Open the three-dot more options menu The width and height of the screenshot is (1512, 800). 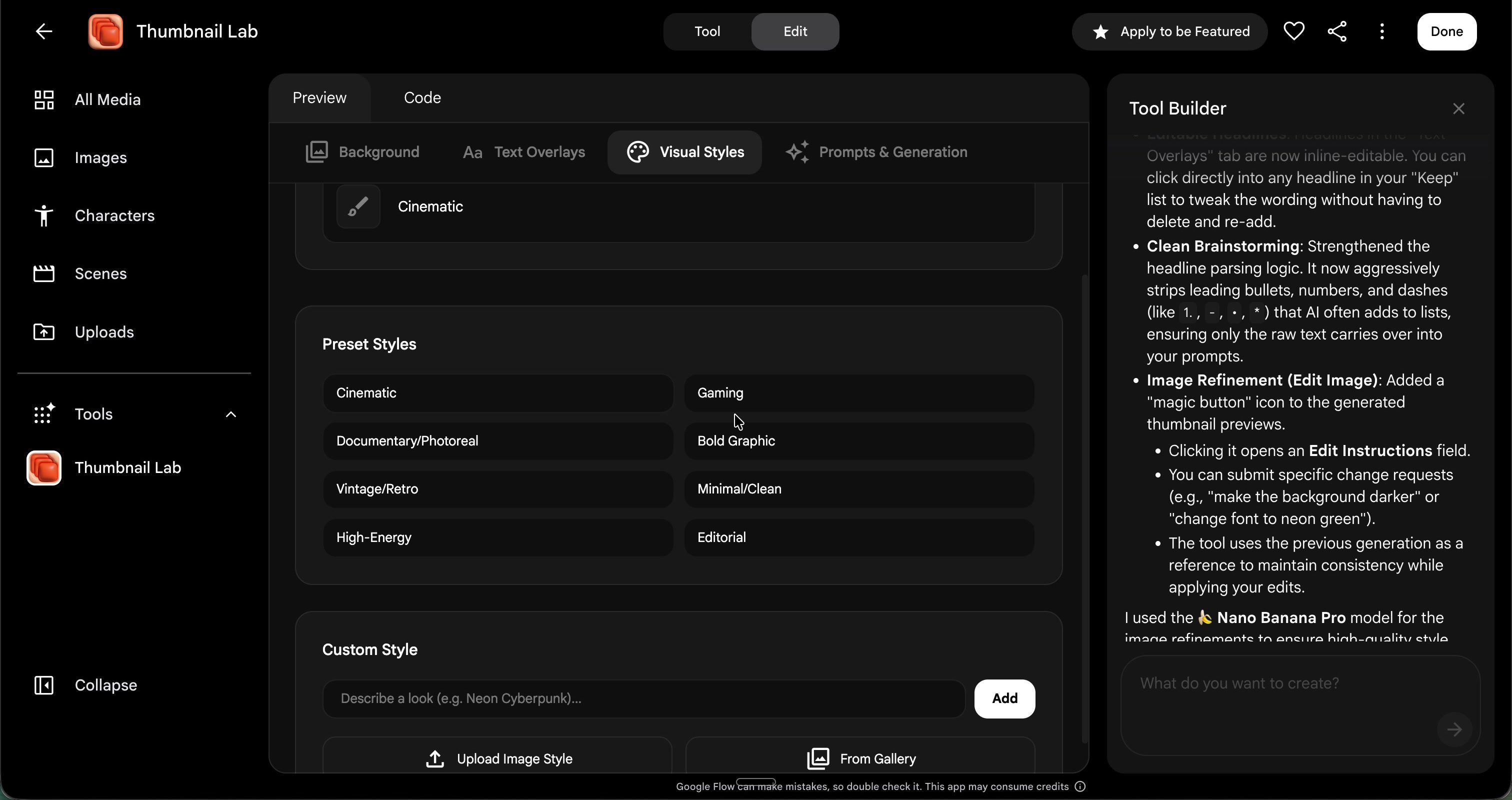click(x=1382, y=31)
